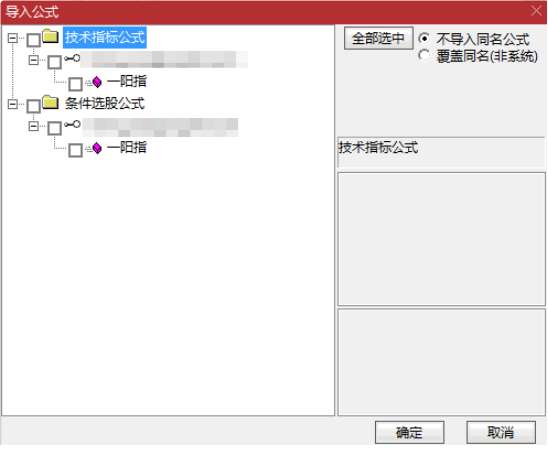Click the folder icon beside 技术指标公式
548x450 pixels.
(x=51, y=36)
